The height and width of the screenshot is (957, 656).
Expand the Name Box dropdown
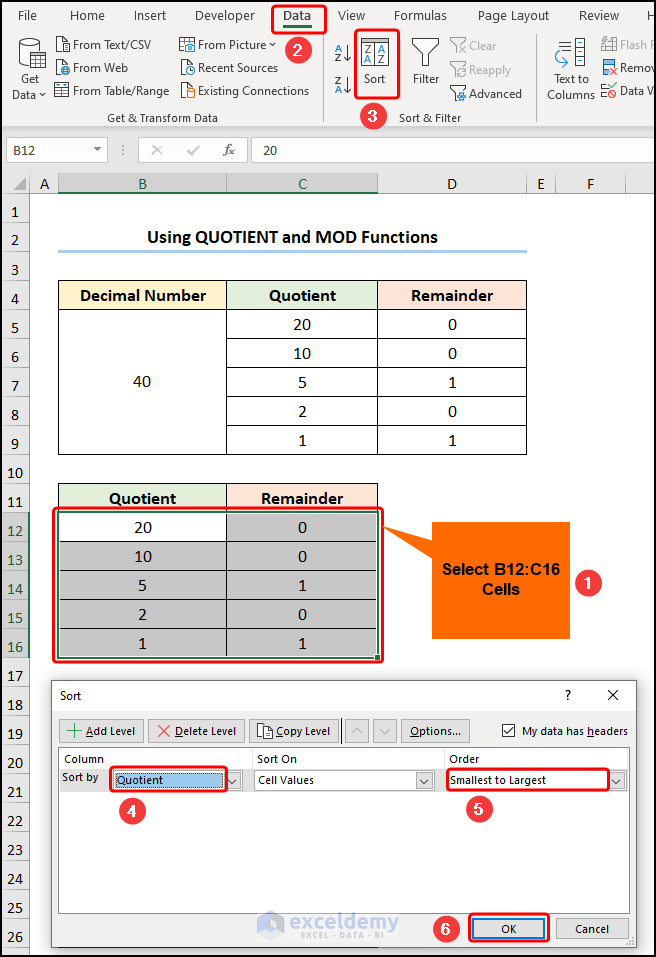(x=97, y=150)
